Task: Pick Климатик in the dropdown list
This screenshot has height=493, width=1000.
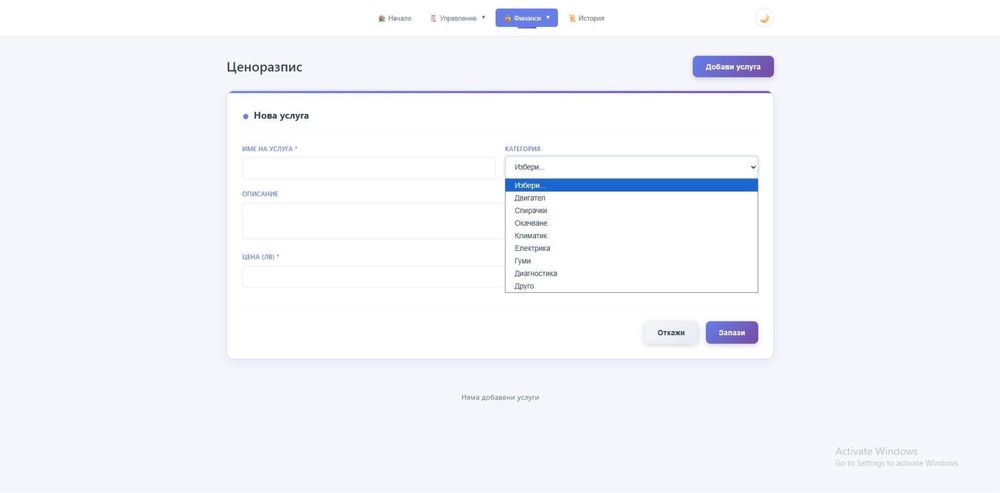Action: (531, 236)
